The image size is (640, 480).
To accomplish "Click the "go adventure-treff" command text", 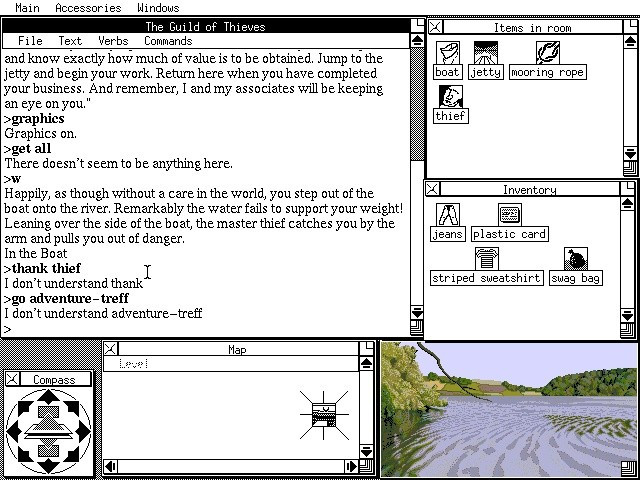I will coord(70,298).
